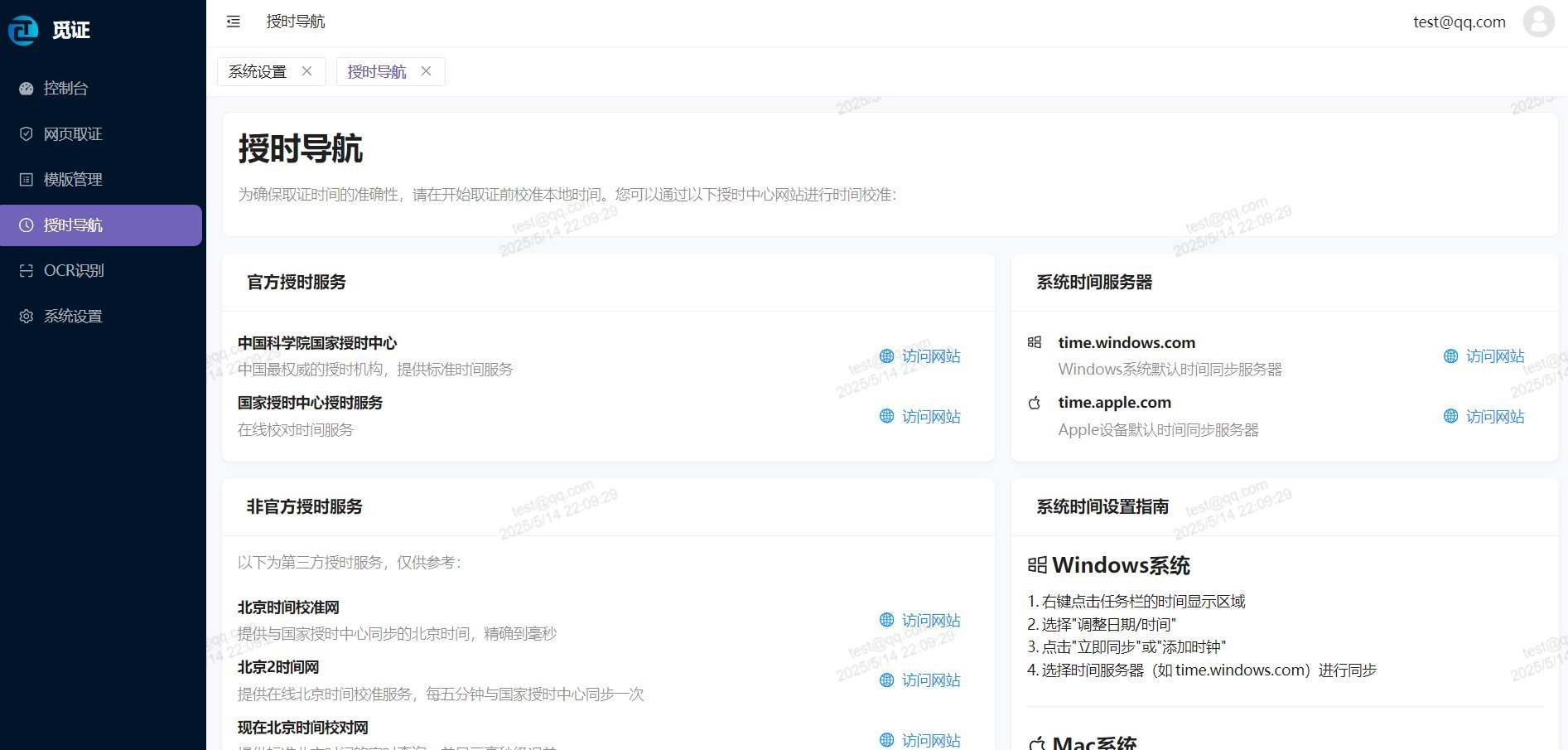Visit 国家授时中心授时服务 website link

pyautogui.click(x=920, y=416)
